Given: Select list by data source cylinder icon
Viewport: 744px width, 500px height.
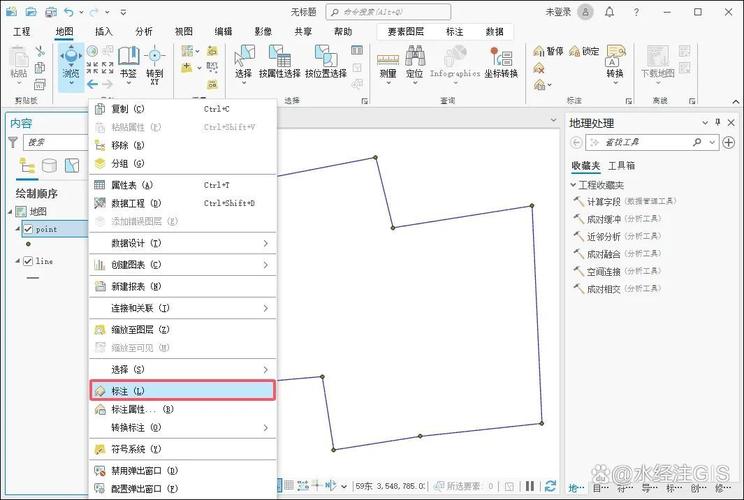Looking at the screenshot, I should [49, 166].
